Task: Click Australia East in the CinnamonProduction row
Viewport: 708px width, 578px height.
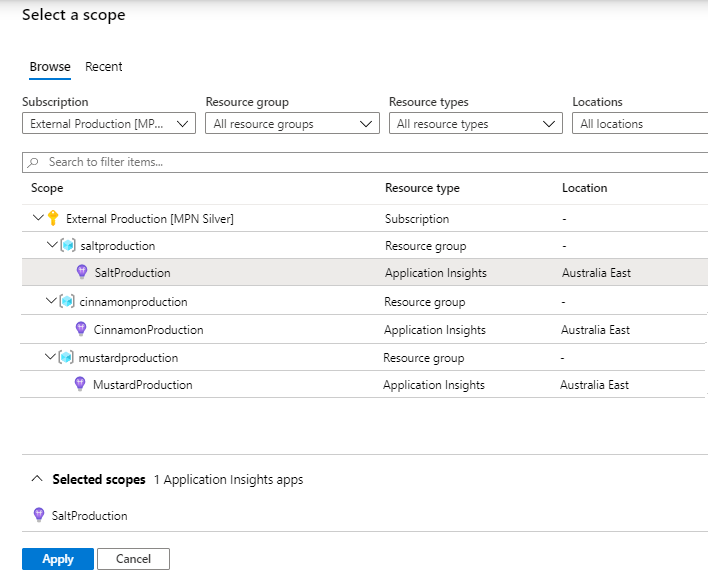Action: click(595, 330)
